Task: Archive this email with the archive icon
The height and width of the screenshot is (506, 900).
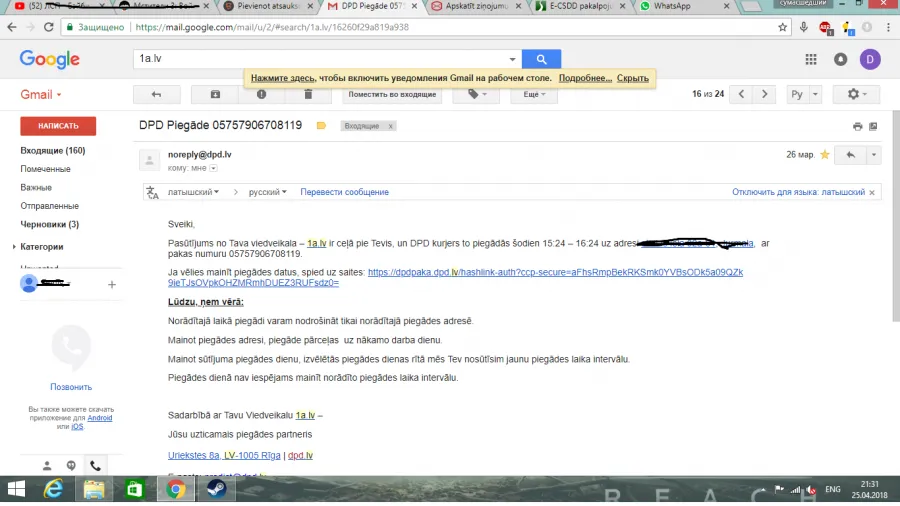Action: tap(215, 95)
